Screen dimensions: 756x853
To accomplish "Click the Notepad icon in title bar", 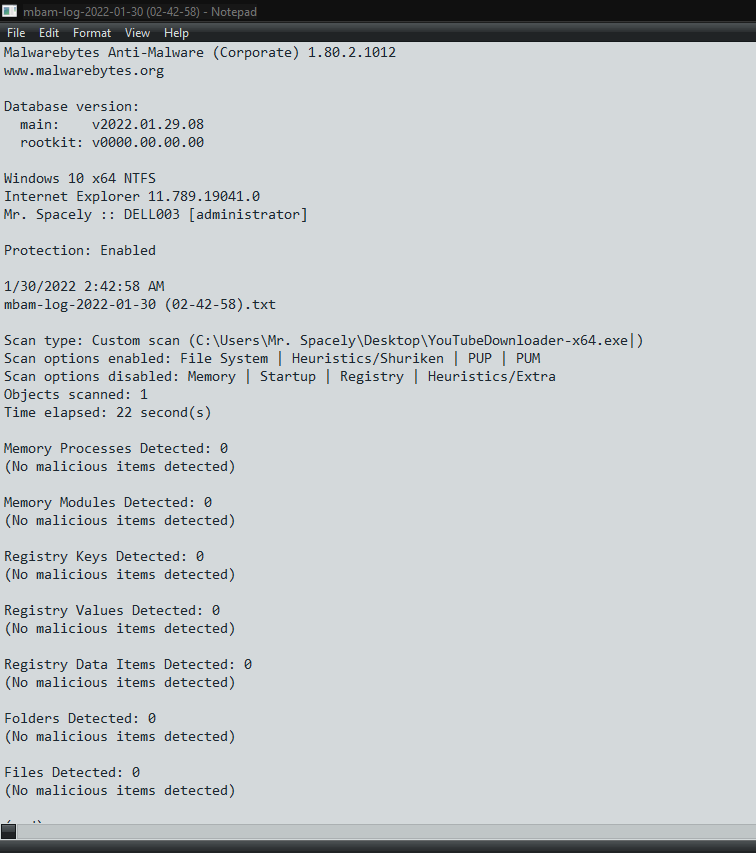I will (x=9, y=10).
